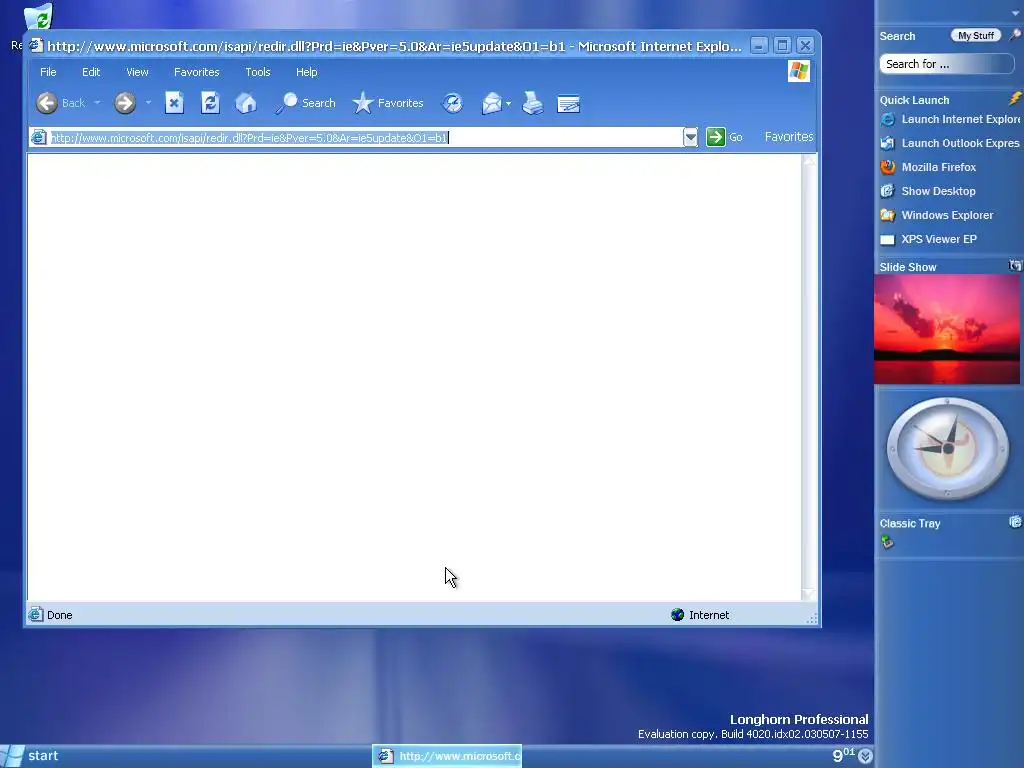
Task: Click Show Desktop in Quick Launch
Action: click(928, 191)
